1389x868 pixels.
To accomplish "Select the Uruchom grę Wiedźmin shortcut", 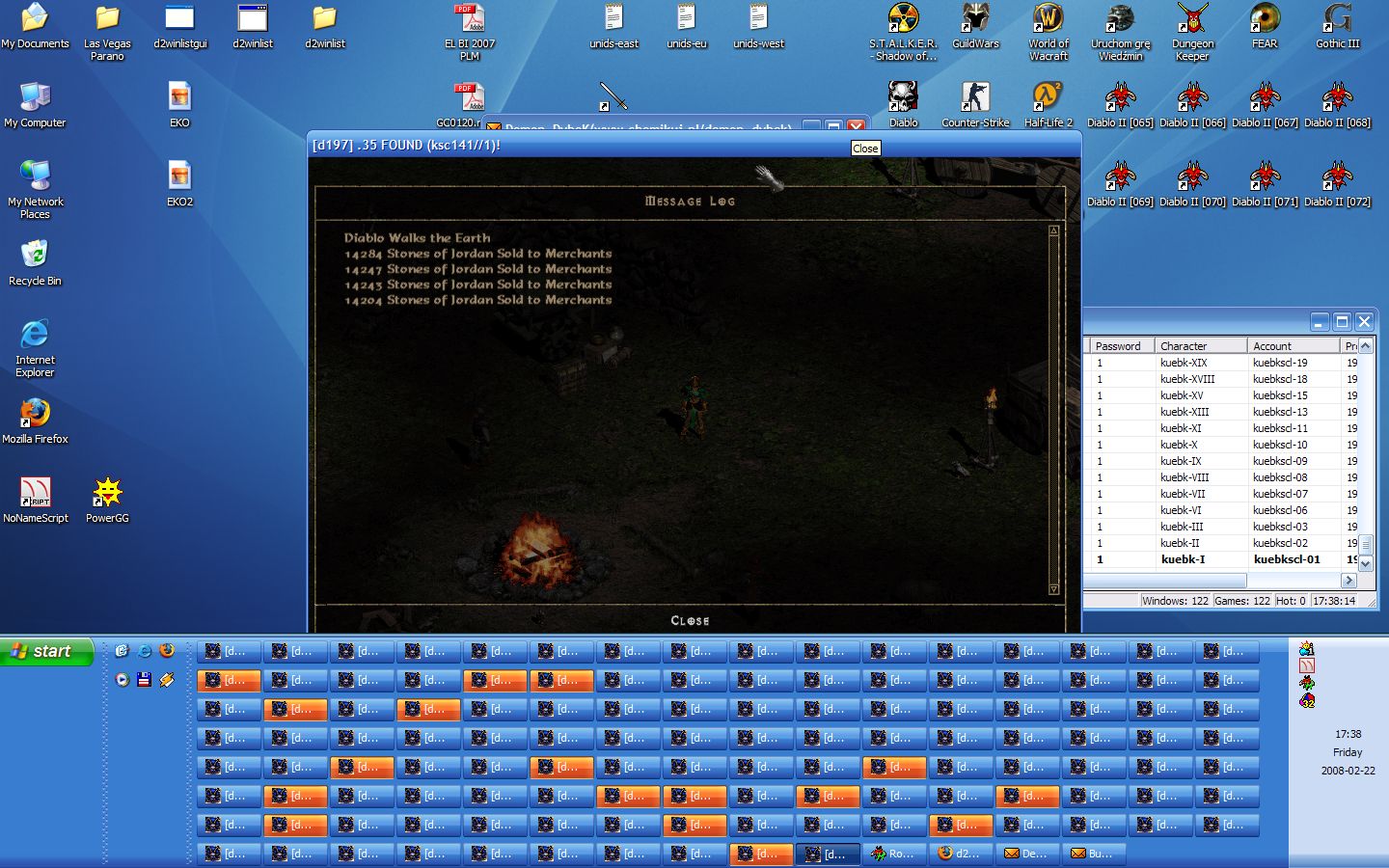I will [x=1120, y=32].
